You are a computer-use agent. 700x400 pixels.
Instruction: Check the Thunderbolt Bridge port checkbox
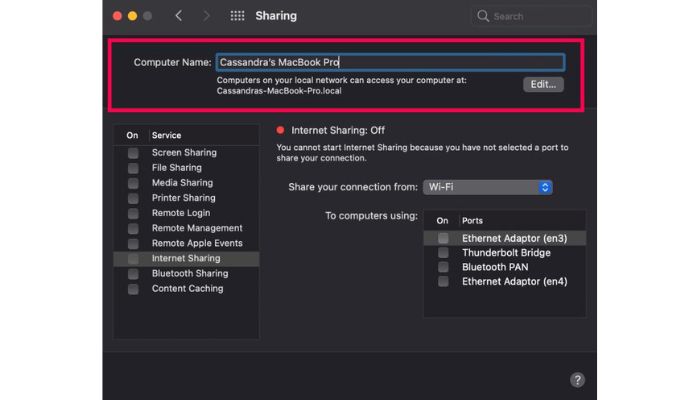tap(443, 253)
